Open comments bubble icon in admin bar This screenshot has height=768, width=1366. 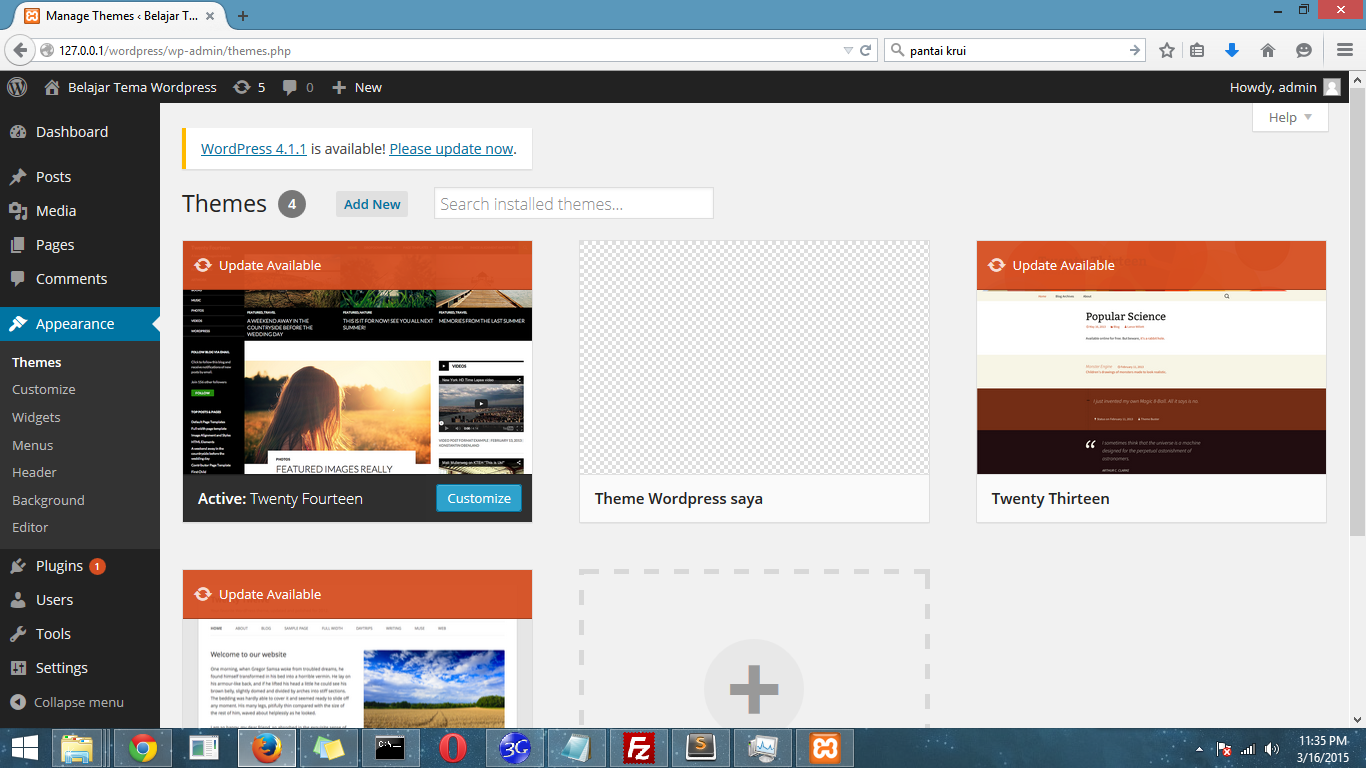click(290, 87)
